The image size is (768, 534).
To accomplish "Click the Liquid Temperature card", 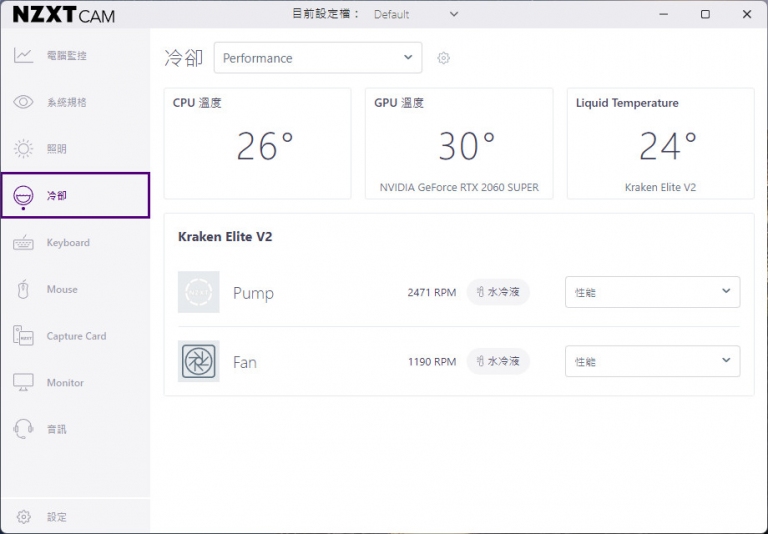I will coord(660,144).
